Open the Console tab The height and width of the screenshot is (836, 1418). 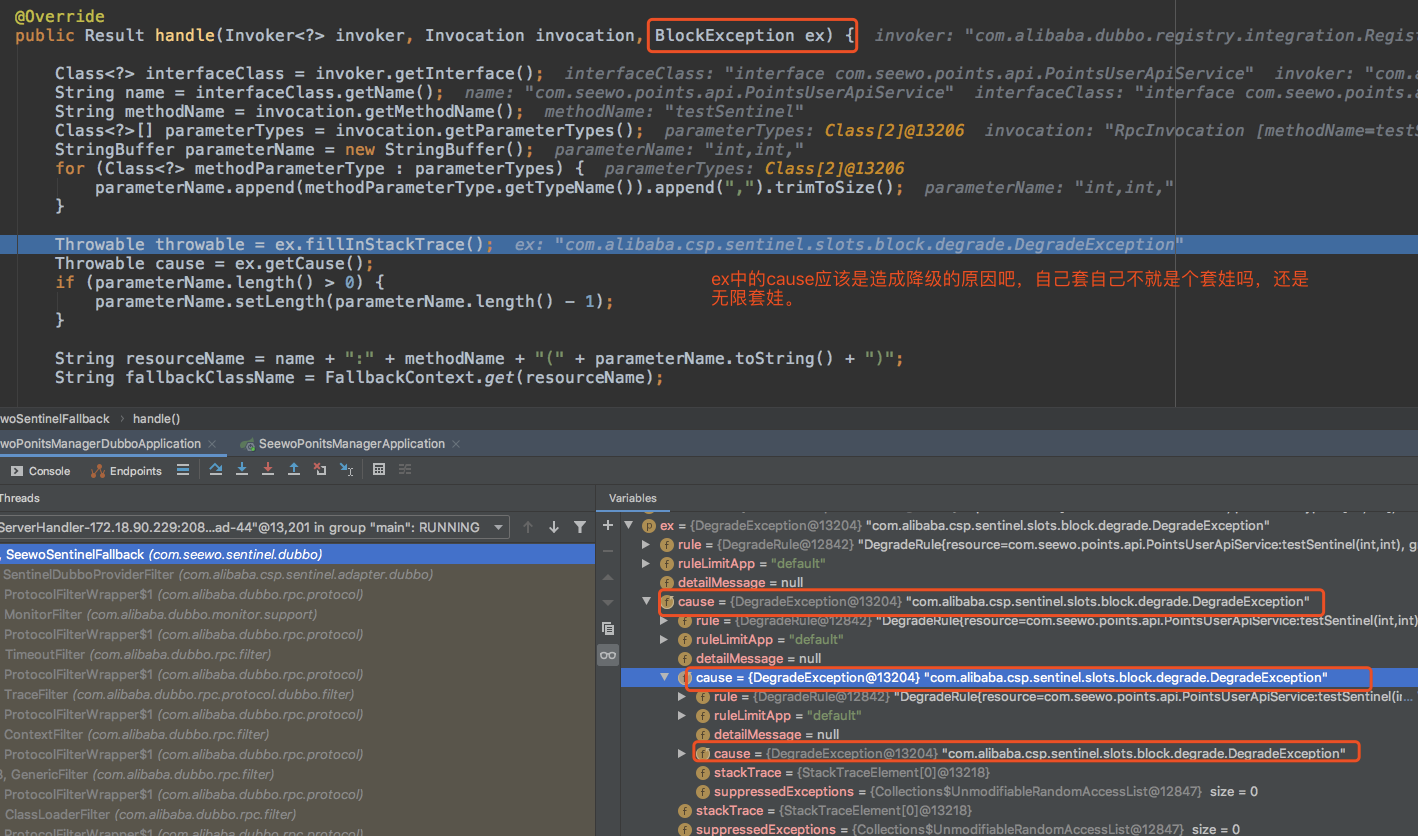pos(41,471)
